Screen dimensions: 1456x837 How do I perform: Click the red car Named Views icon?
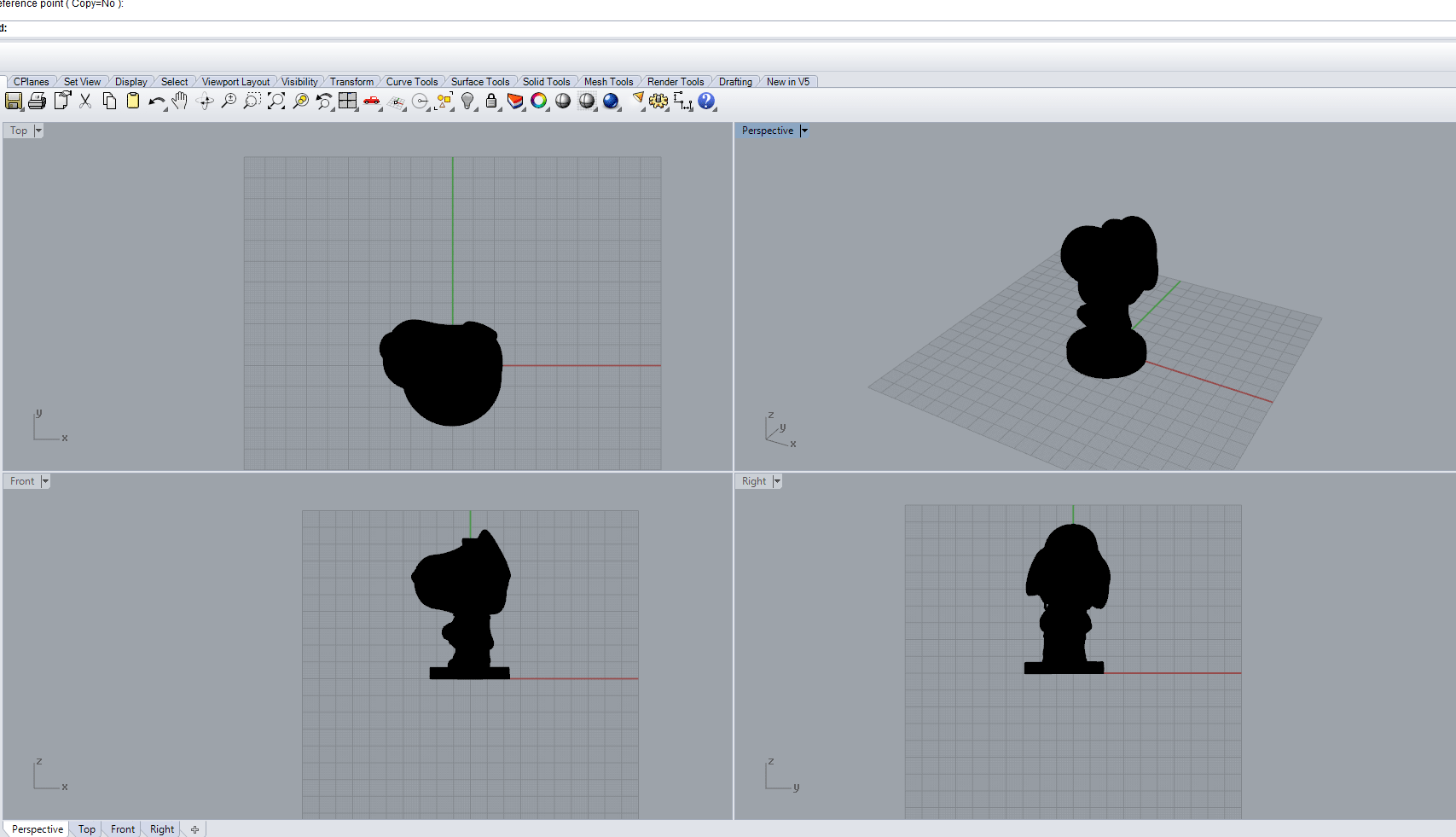[x=372, y=101]
